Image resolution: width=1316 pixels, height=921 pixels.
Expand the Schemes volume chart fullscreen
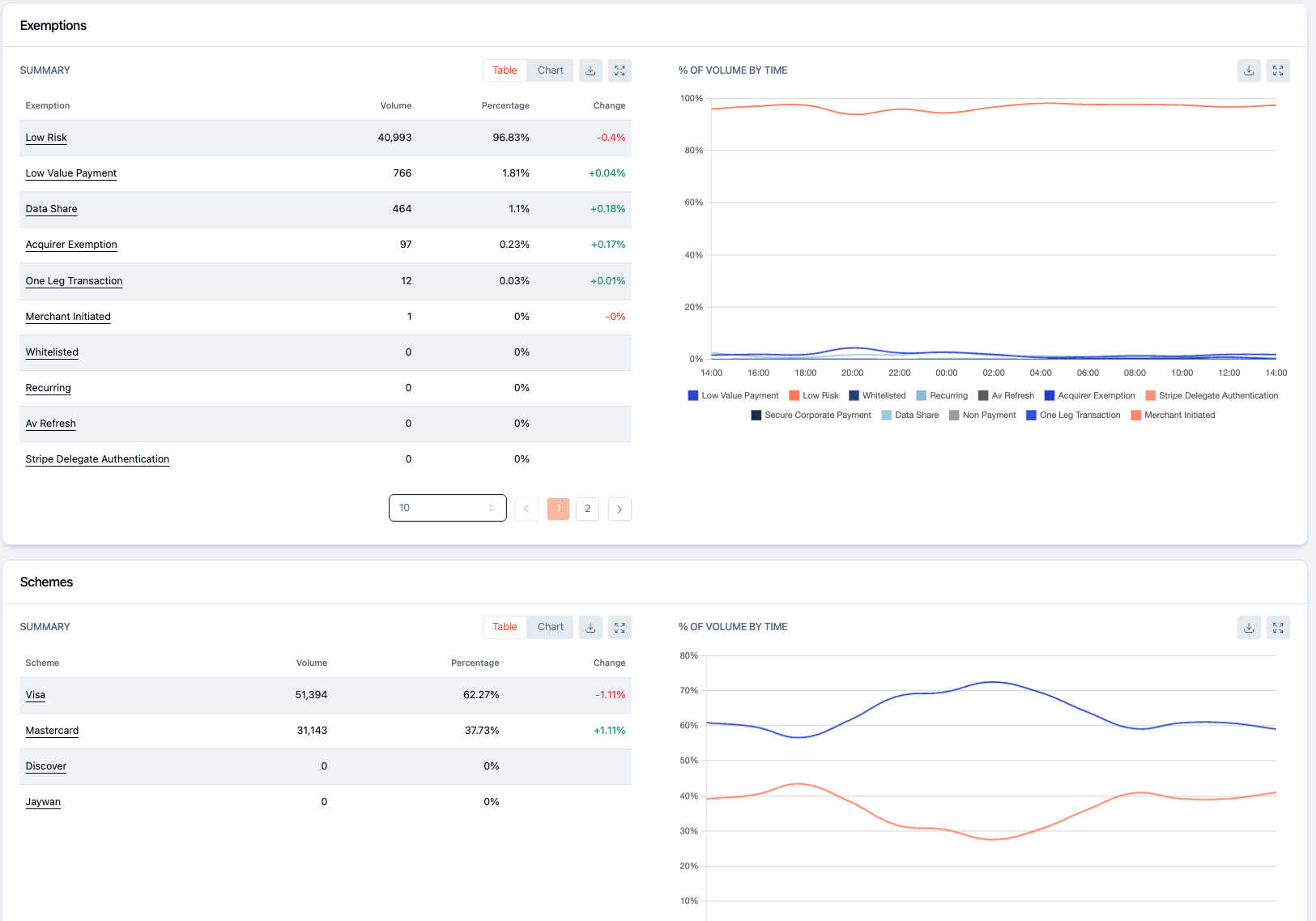point(1278,627)
